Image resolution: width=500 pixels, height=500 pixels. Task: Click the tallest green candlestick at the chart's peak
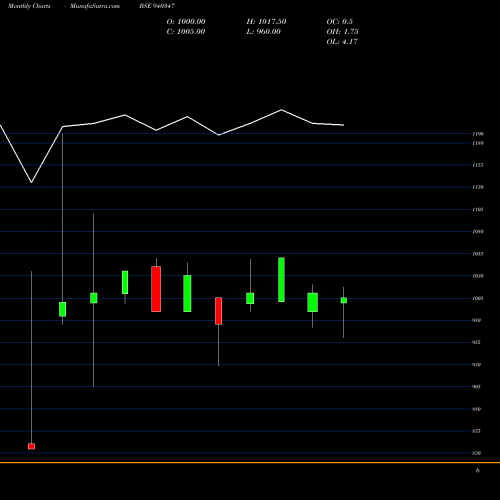281,280
